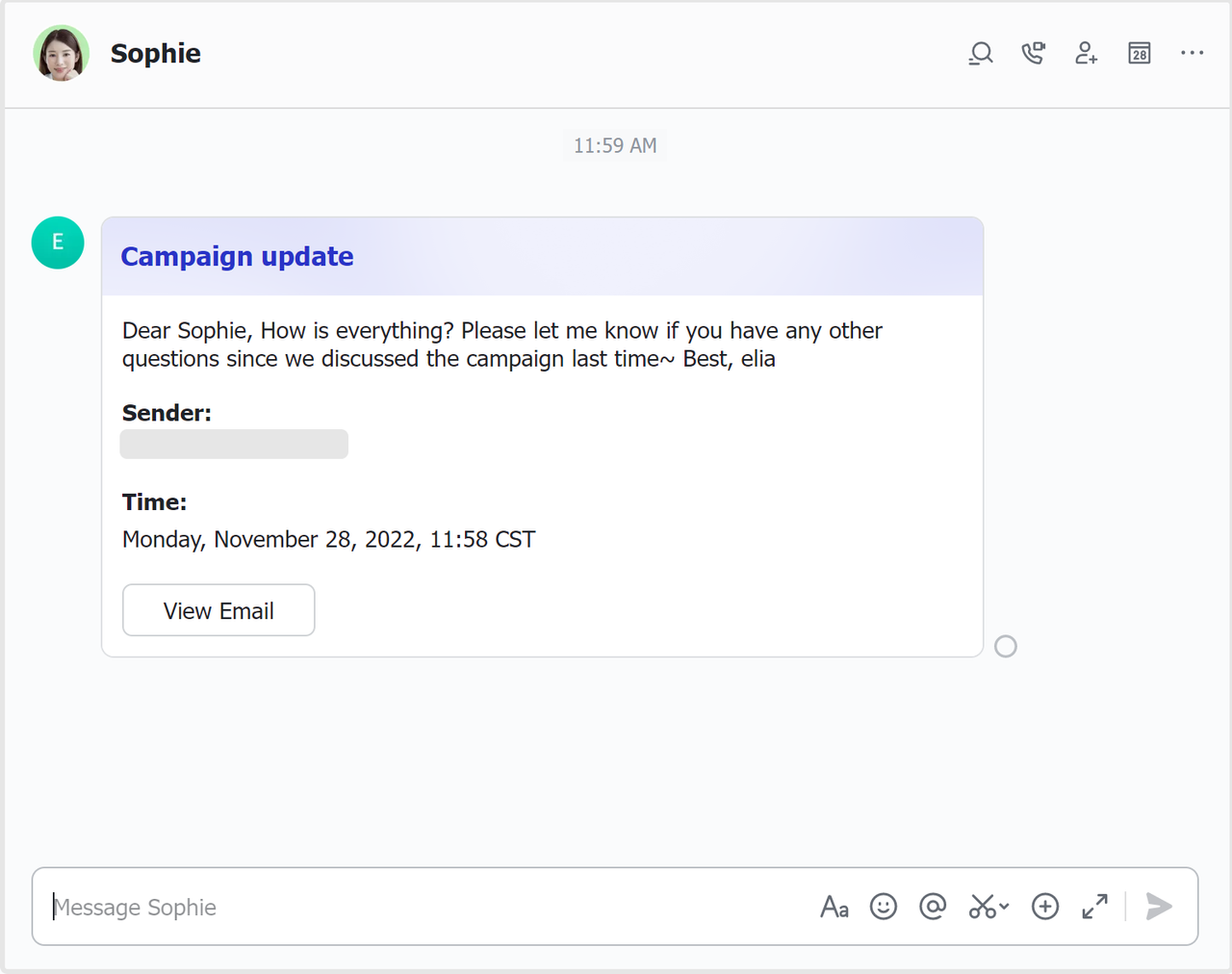Expand the screenshot options dropdown arrow
This screenshot has width=1232, height=974.
pos(1005,907)
